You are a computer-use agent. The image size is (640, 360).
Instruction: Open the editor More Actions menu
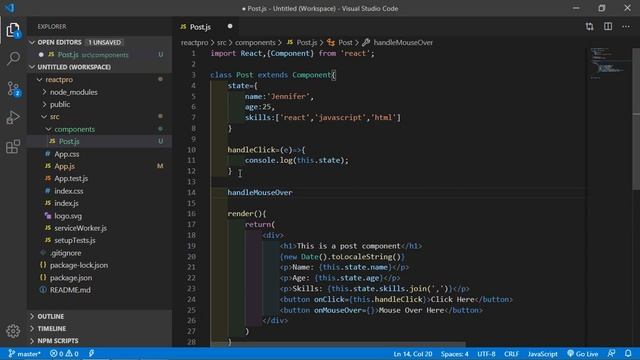pos(626,27)
